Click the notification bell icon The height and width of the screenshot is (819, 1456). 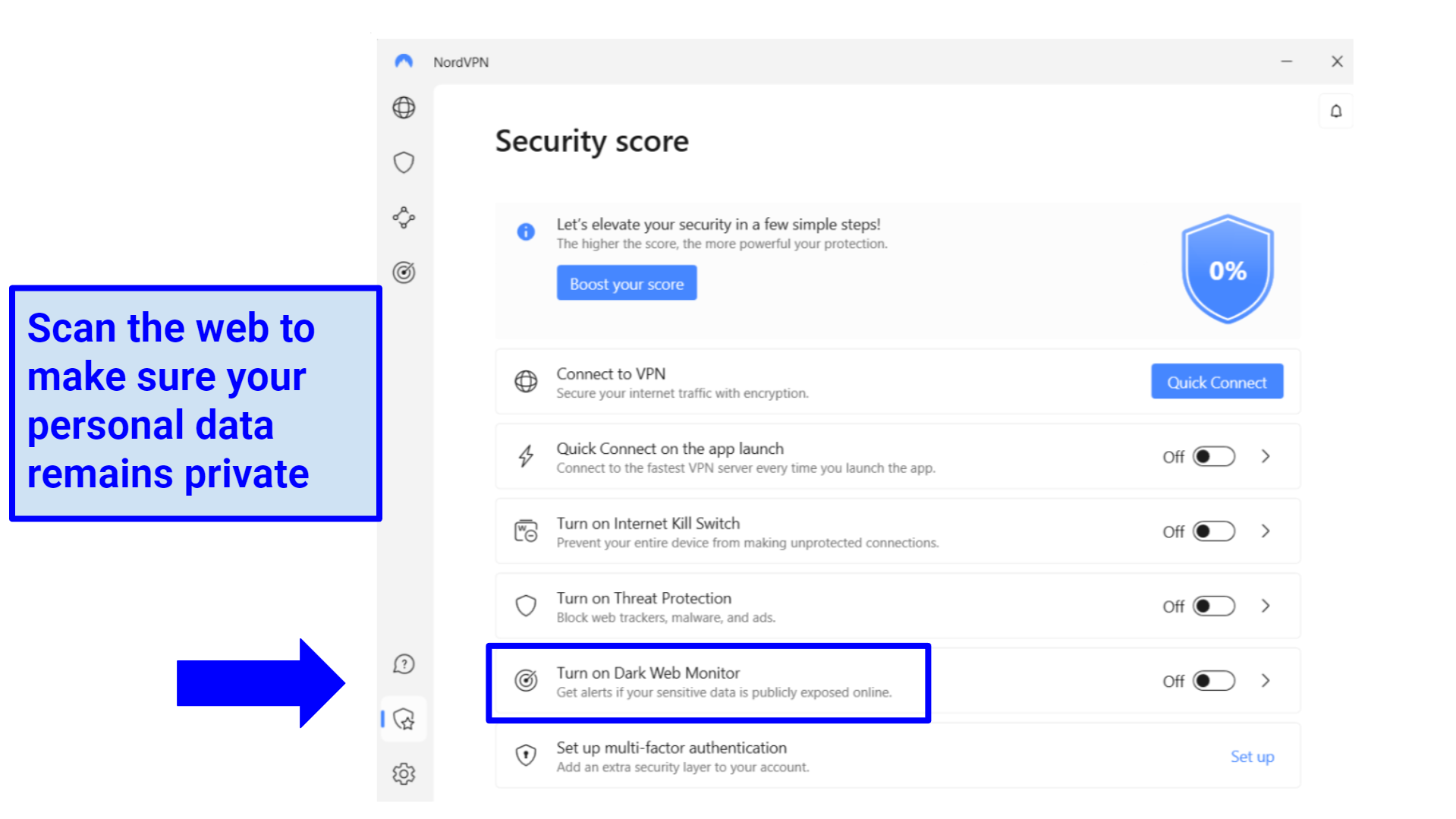click(1335, 111)
